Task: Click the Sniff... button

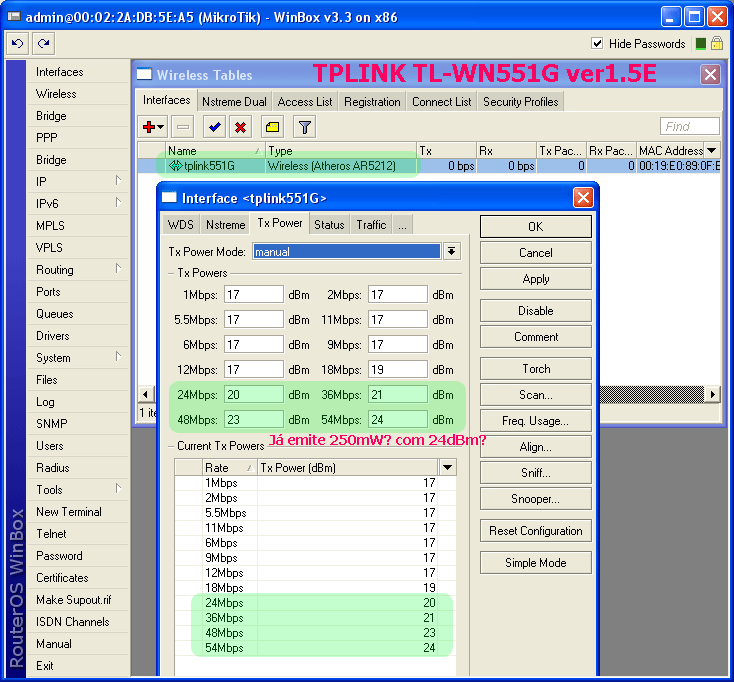Action: pyautogui.click(x=536, y=473)
